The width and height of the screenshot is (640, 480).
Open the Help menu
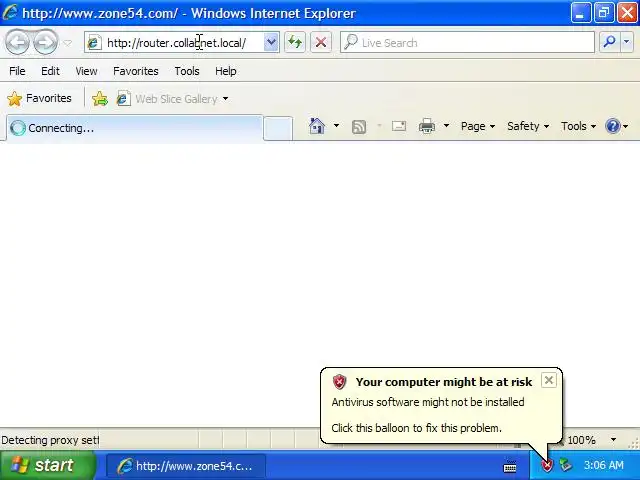click(x=225, y=71)
